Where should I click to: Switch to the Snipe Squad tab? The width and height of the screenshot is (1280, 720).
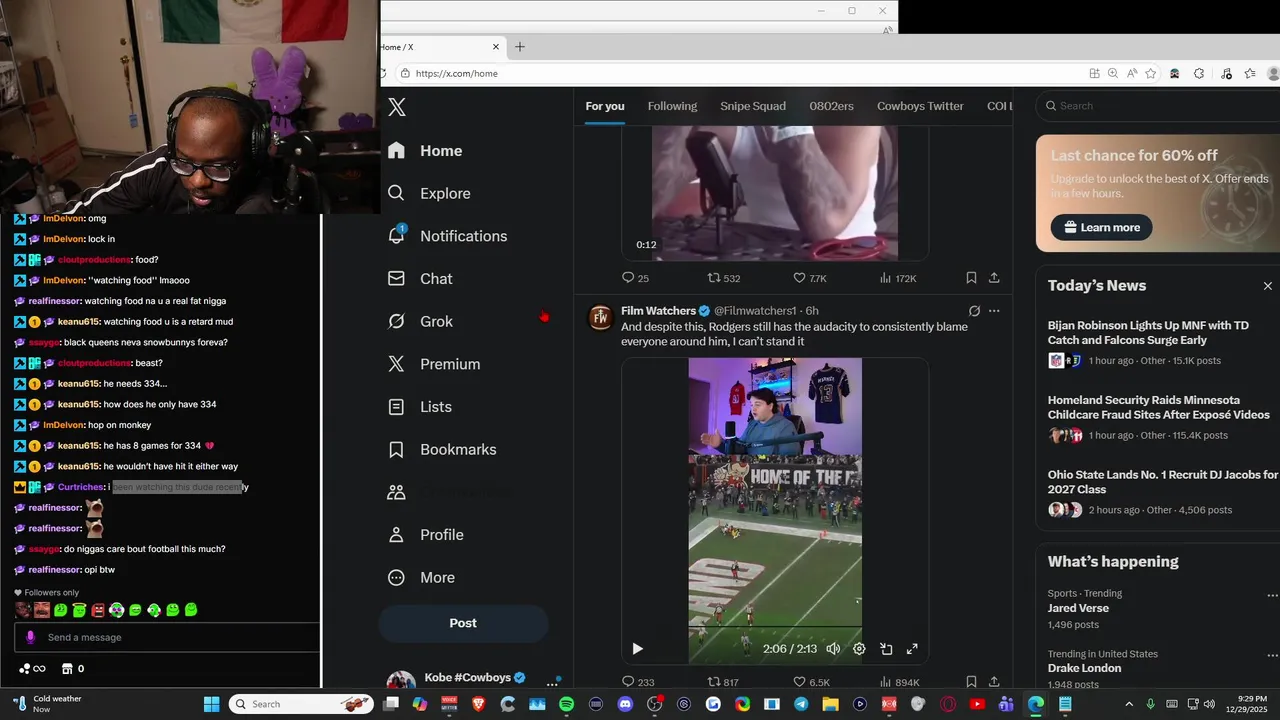click(x=753, y=106)
